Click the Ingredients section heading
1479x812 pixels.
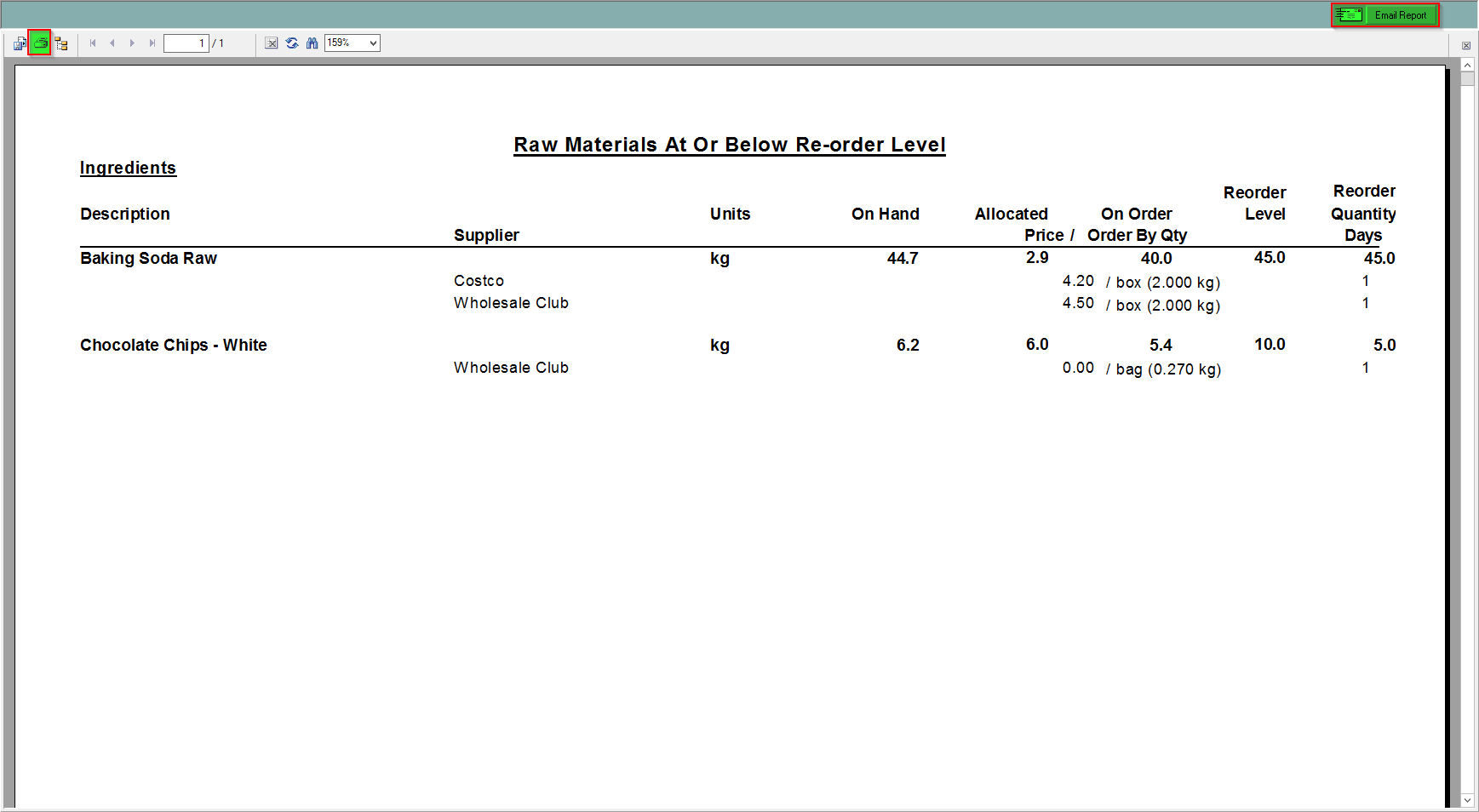click(x=128, y=168)
